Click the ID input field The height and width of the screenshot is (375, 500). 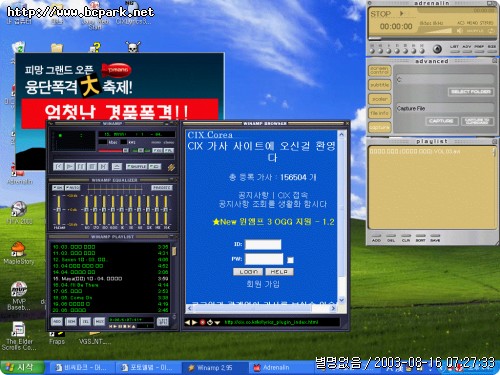[x=263, y=244]
